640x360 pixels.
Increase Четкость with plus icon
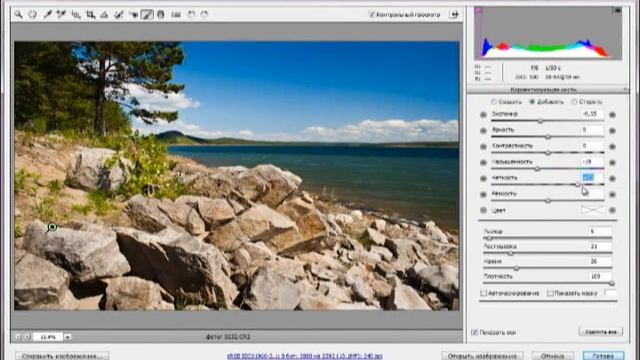[612, 179]
